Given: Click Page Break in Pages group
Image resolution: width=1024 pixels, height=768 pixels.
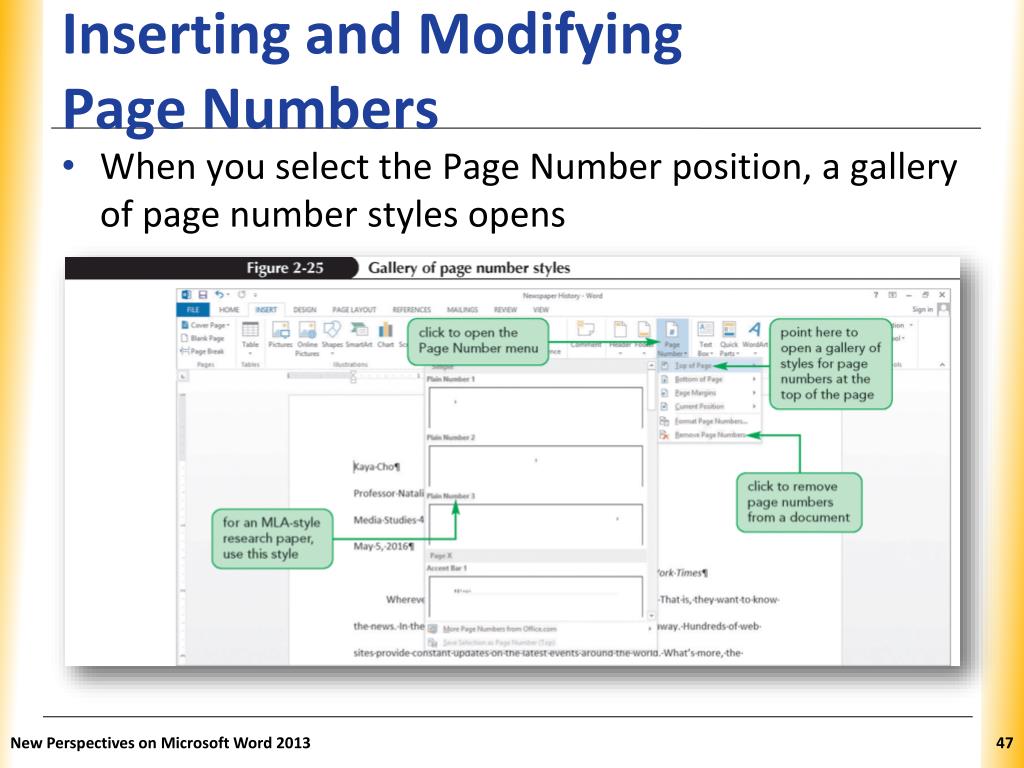Looking at the screenshot, I should tap(202, 351).
